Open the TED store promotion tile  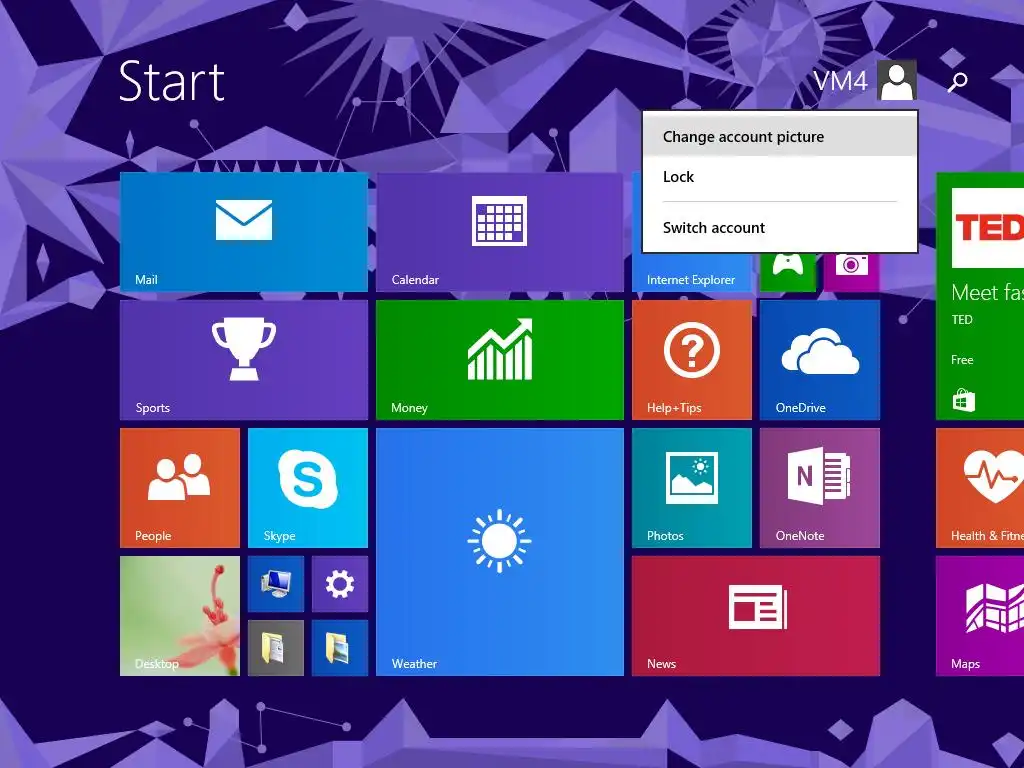[x=980, y=296]
